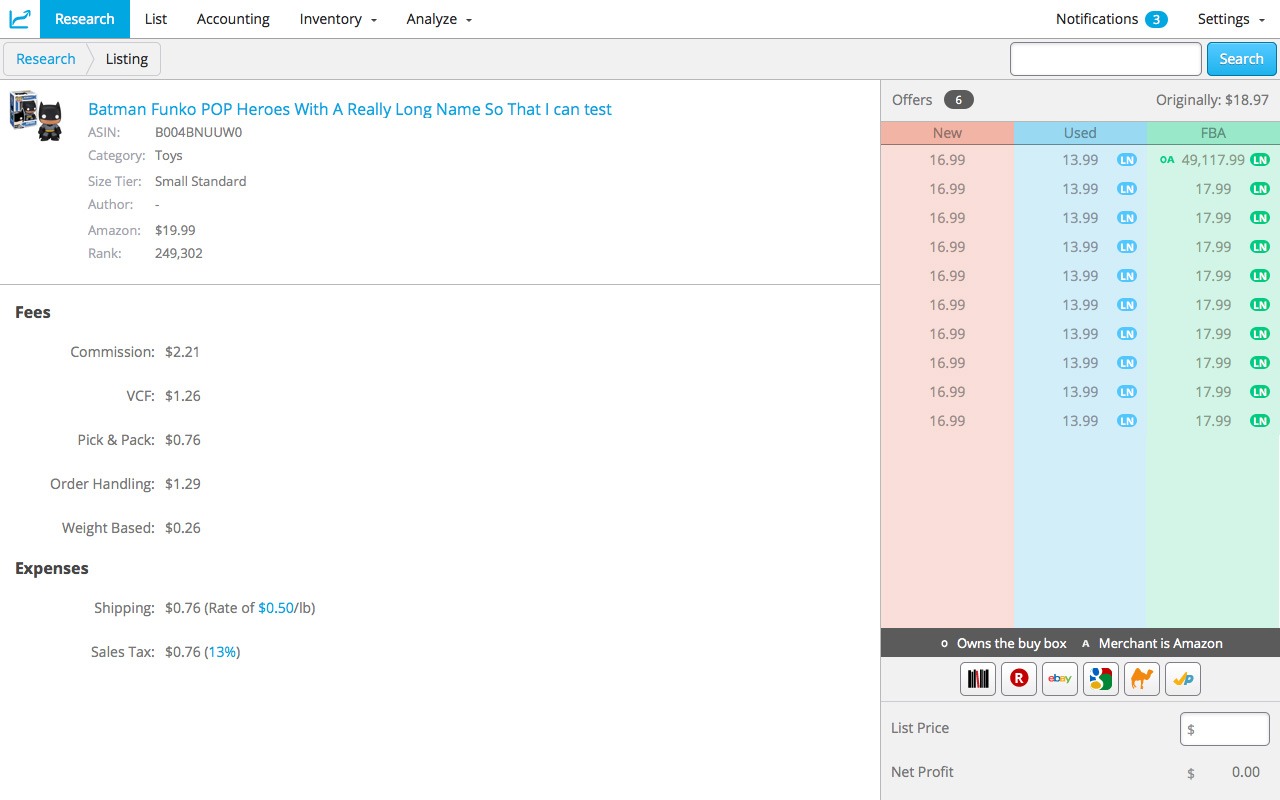Screen dimensions: 1280x800
Task: Click the Used offers column header
Action: (1080, 133)
